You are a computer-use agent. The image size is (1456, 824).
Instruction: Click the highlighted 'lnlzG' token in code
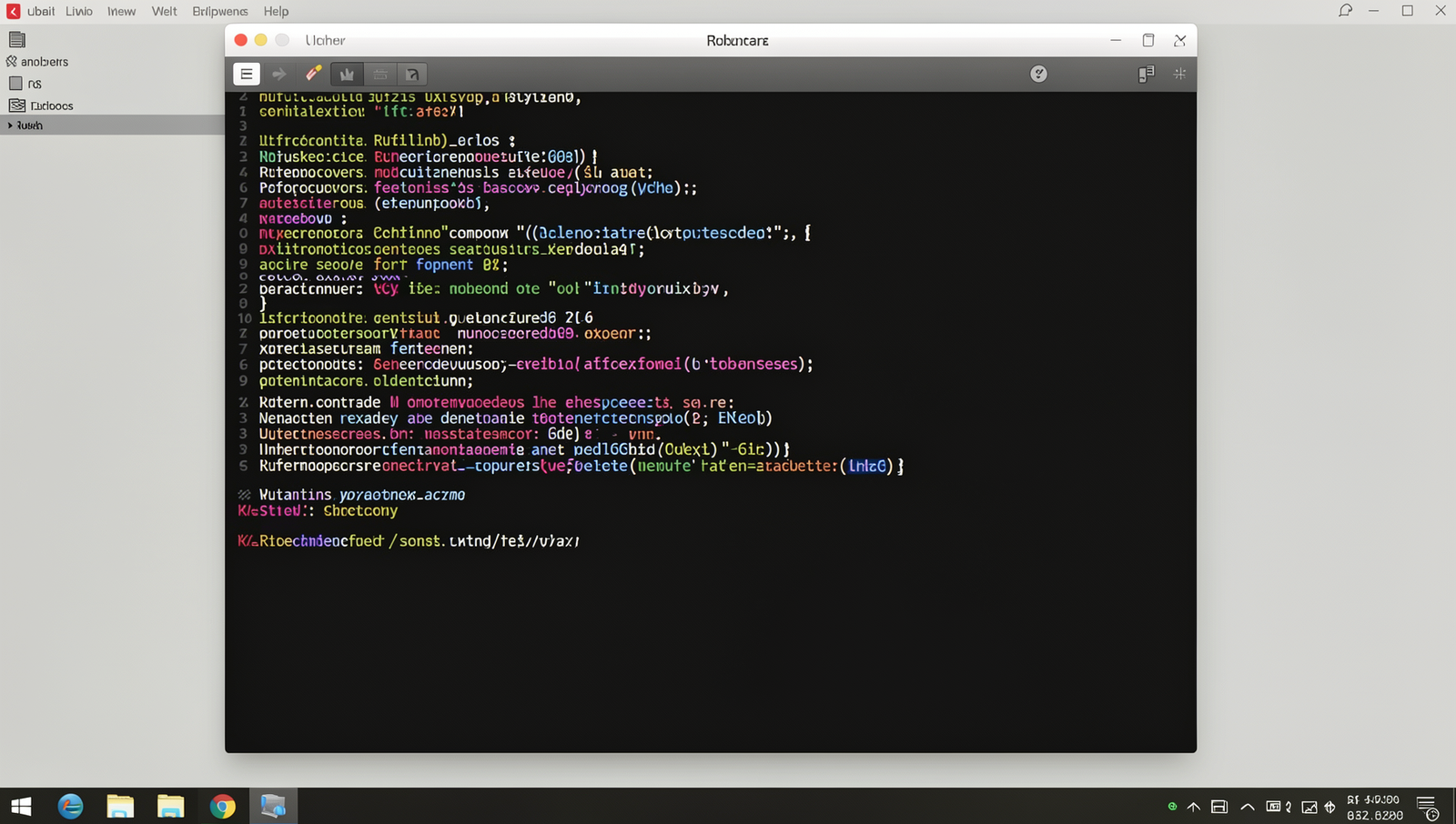click(x=867, y=466)
